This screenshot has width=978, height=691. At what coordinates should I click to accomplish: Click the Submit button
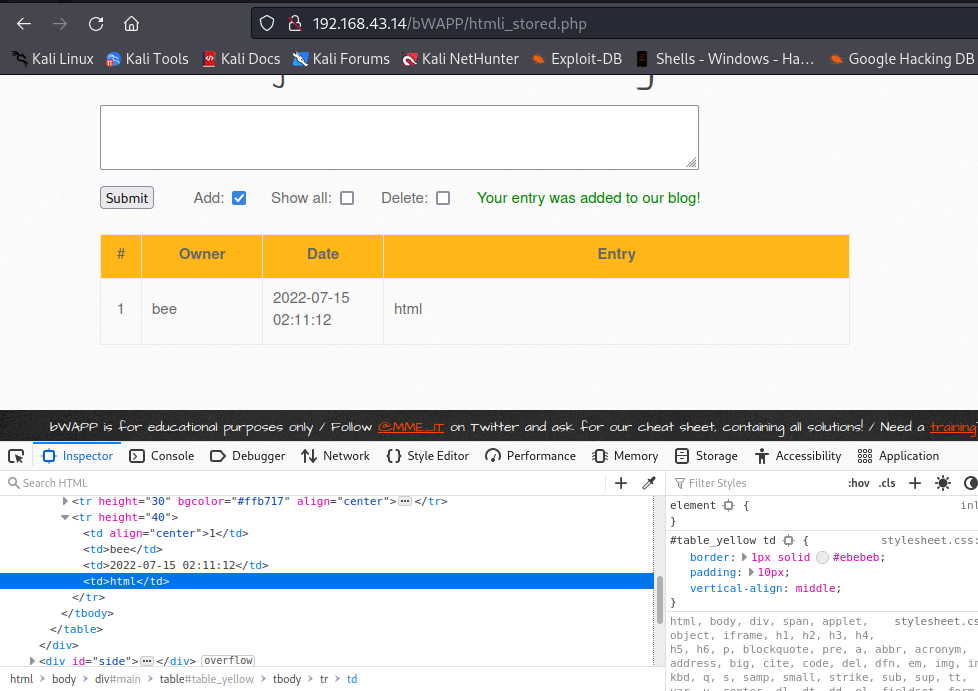127,198
